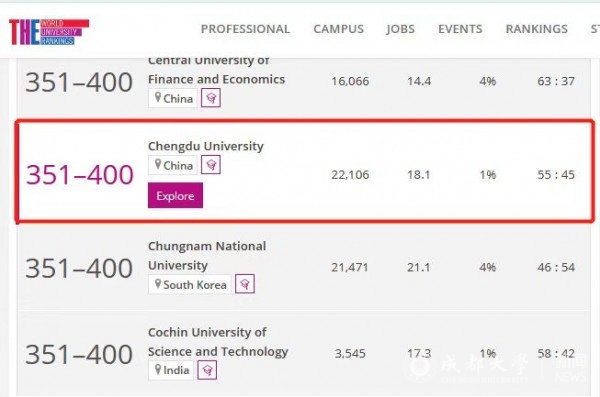Open the JOBS menu item
This screenshot has height=397, width=600.
pos(400,29)
